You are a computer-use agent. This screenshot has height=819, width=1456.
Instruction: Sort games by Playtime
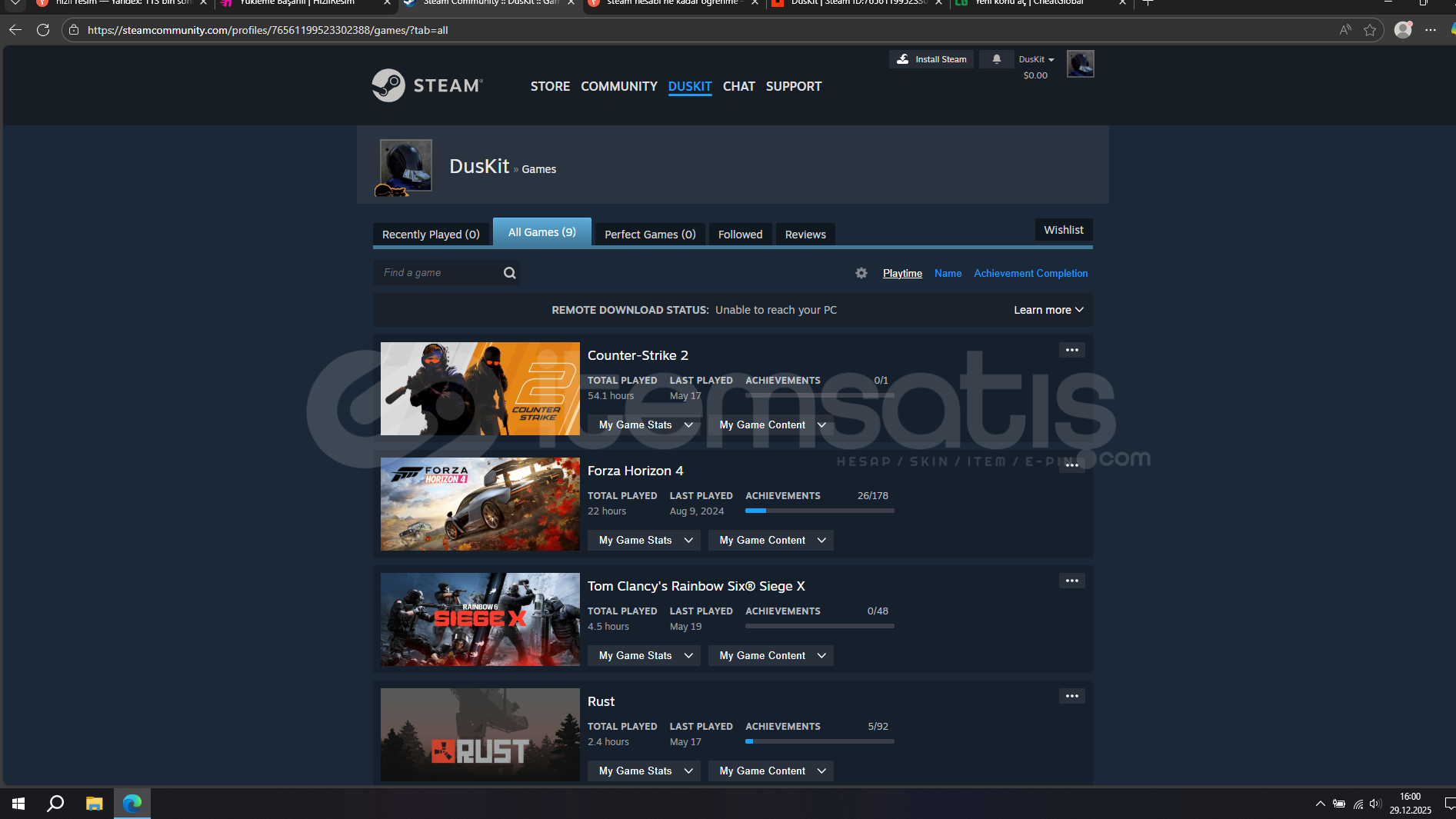(x=902, y=273)
